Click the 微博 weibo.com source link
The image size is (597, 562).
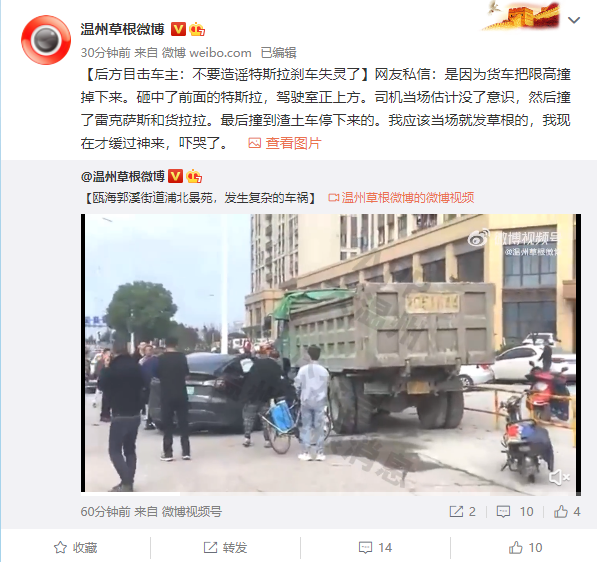coord(206,53)
